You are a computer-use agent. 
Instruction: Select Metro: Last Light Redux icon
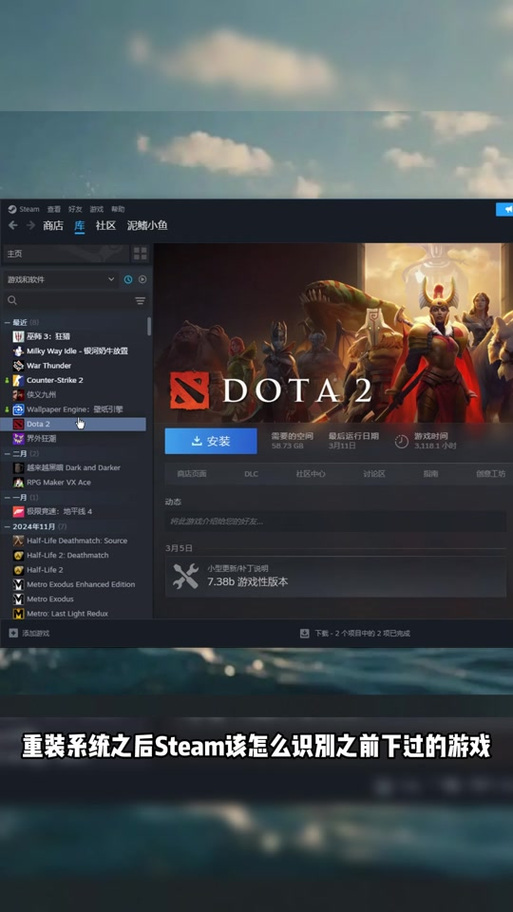click(19, 614)
